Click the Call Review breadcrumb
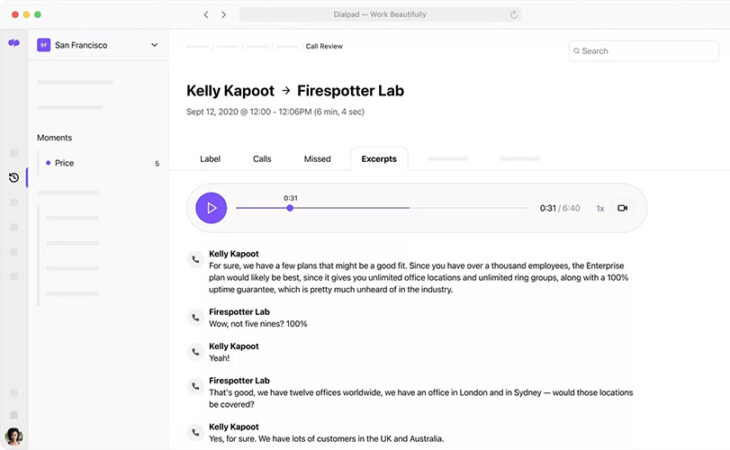 pyautogui.click(x=324, y=46)
